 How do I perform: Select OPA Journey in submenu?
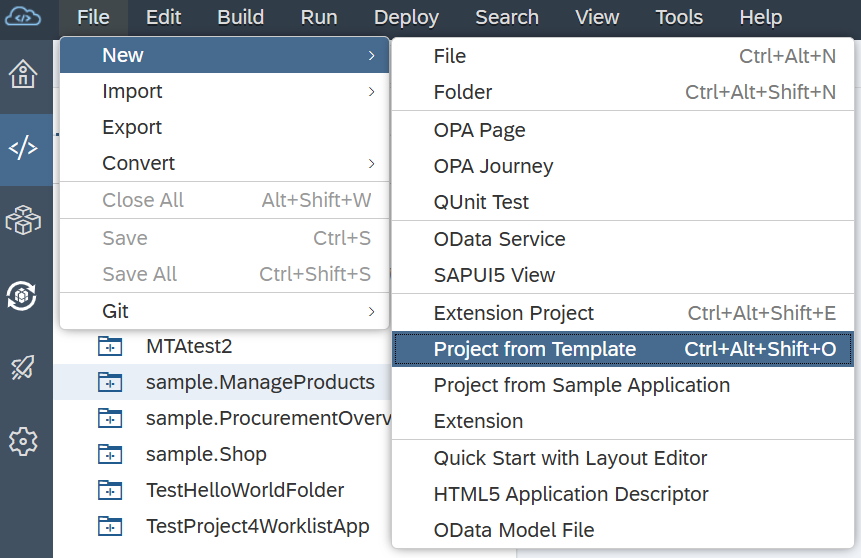[623, 166]
